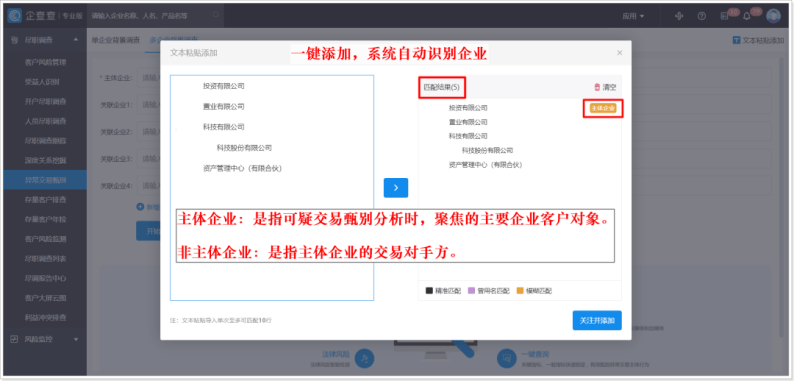Image resolution: width=794 pixels, height=381 pixels.
Task: Open the notification bell
Action: coord(746,16)
